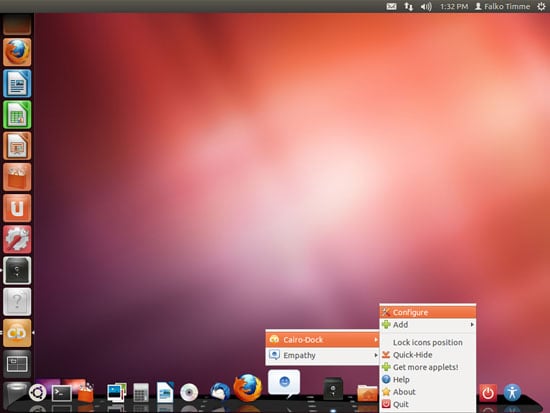Viewport: 550px width, 413px height.
Task: Click the red power icon in dock
Action: click(x=488, y=393)
